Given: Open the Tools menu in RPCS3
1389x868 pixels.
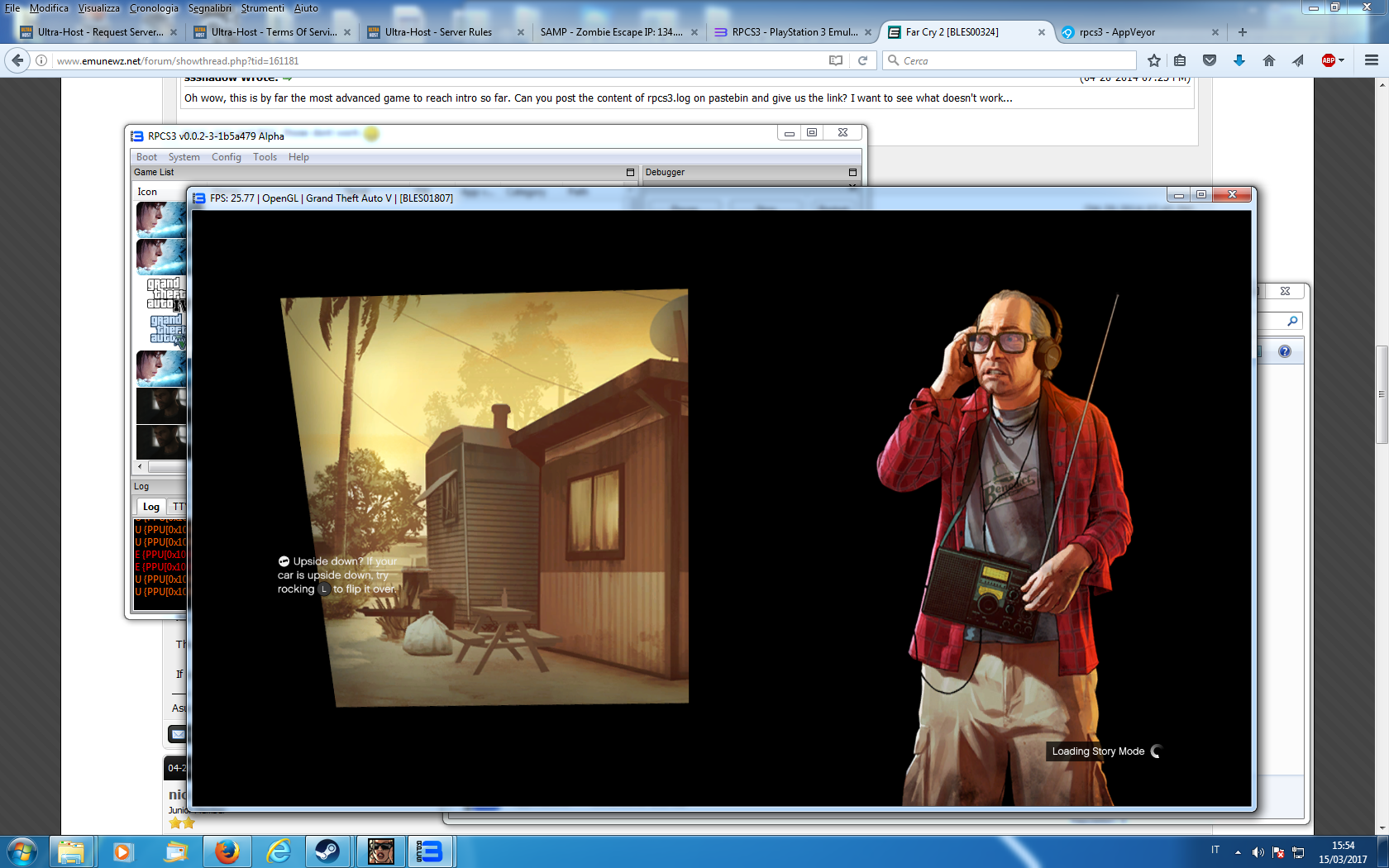Looking at the screenshot, I should pos(265,157).
